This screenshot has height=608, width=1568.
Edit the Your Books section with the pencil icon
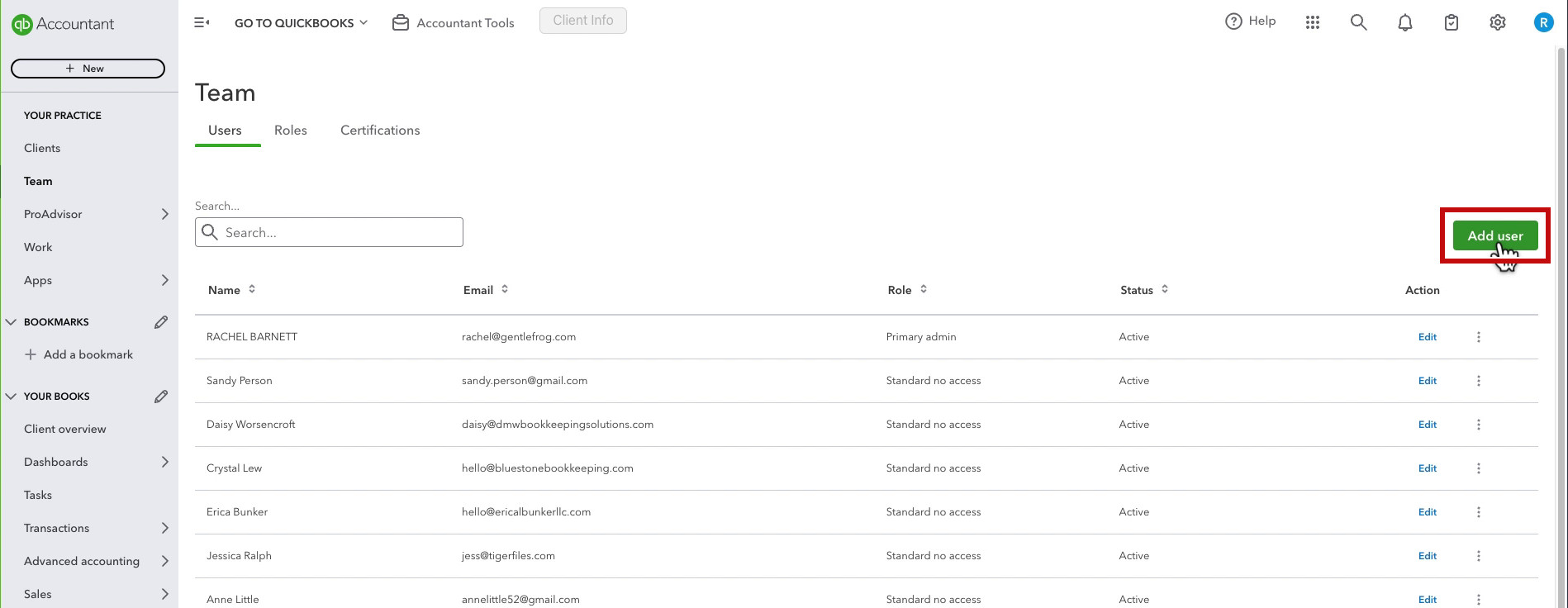coord(161,397)
